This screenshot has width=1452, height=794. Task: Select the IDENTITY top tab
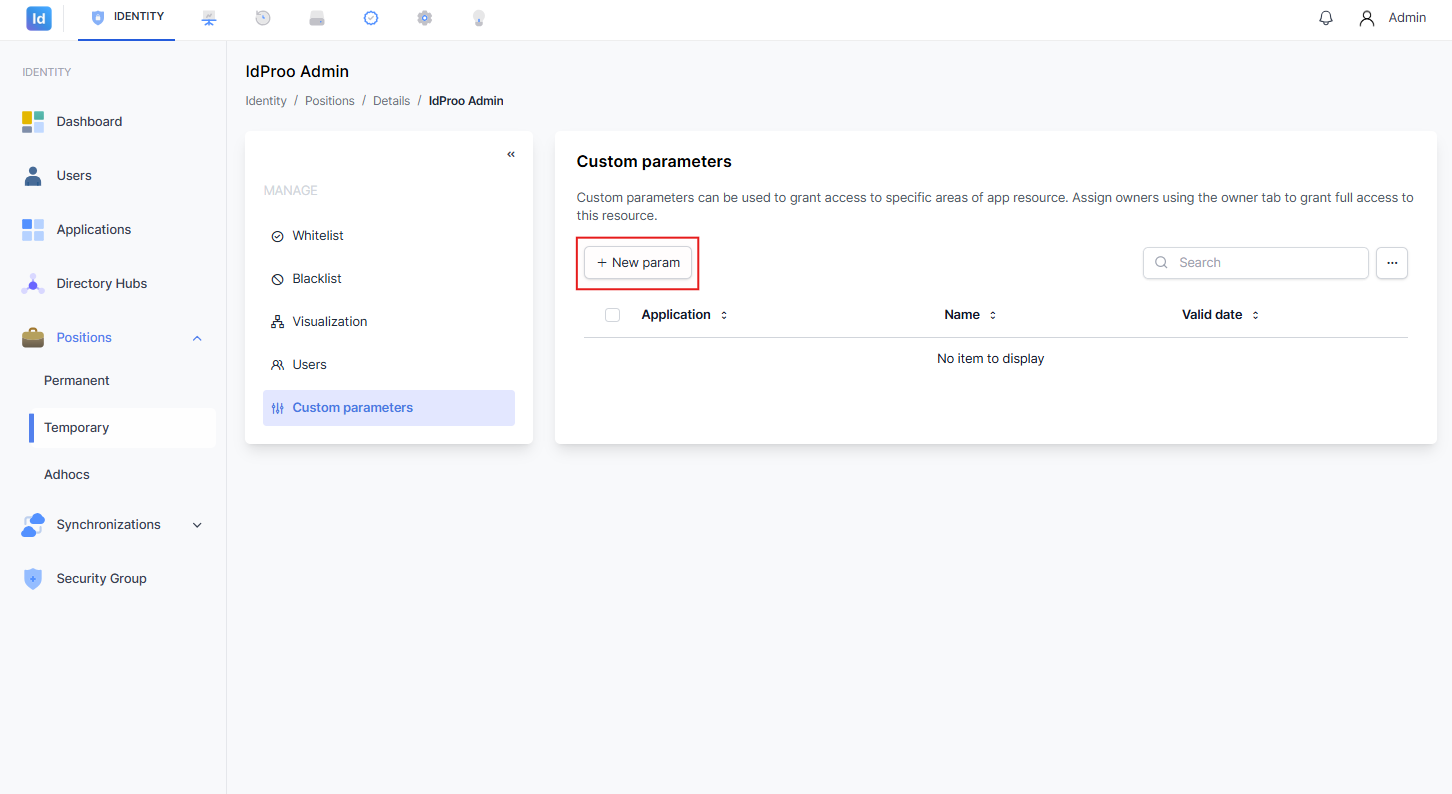pos(127,18)
